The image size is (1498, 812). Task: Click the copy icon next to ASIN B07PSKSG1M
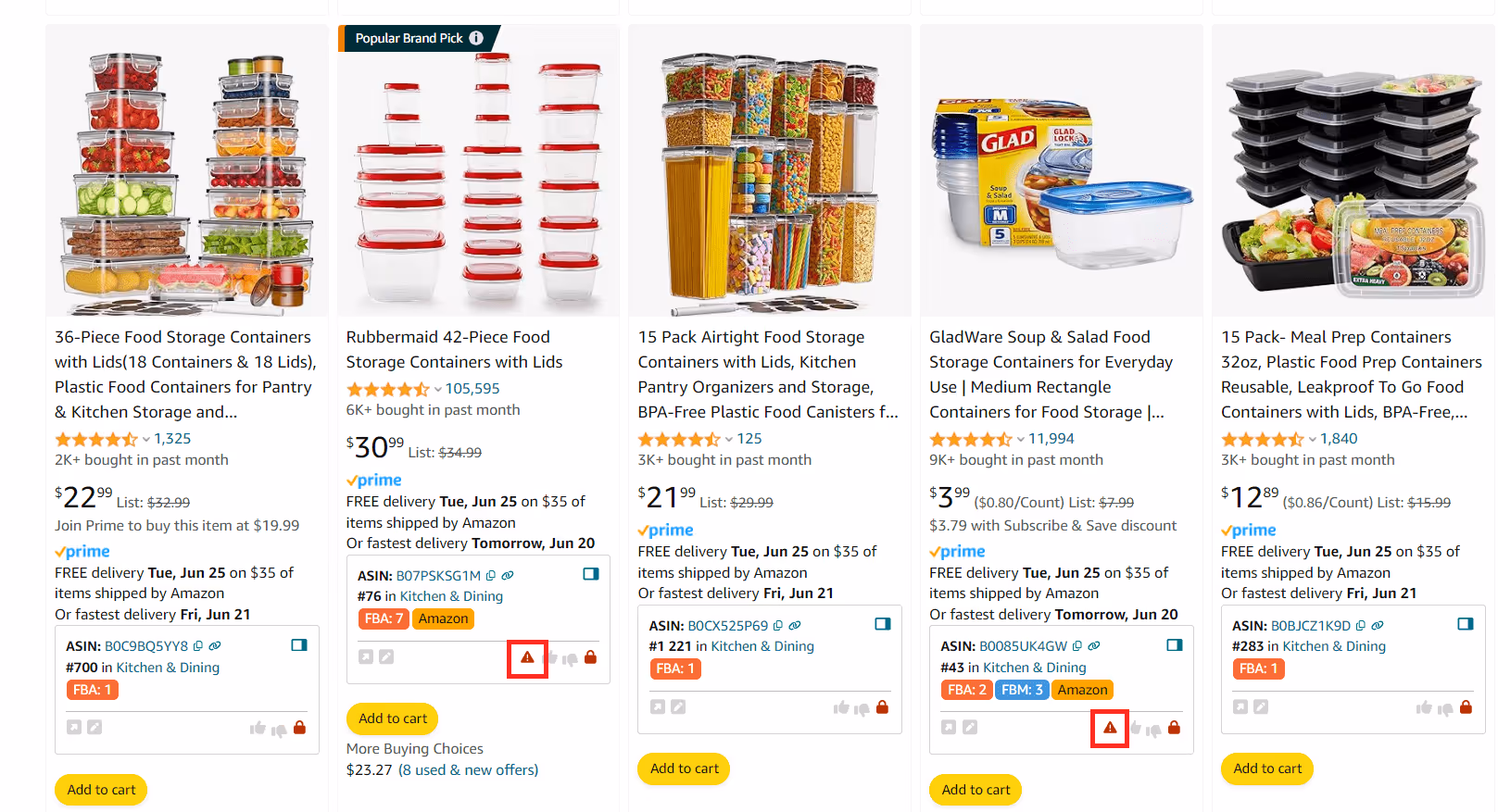click(x=491, y=576)
